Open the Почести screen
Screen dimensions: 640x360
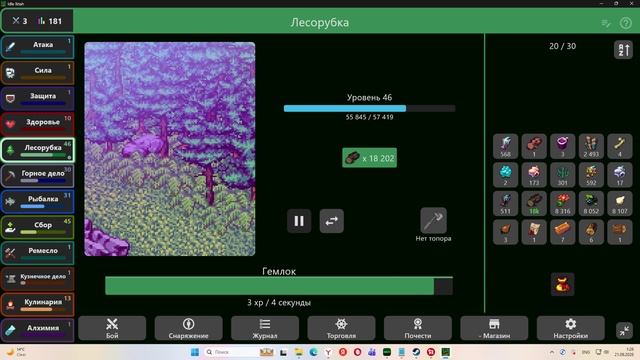click(x=418, y=328)
